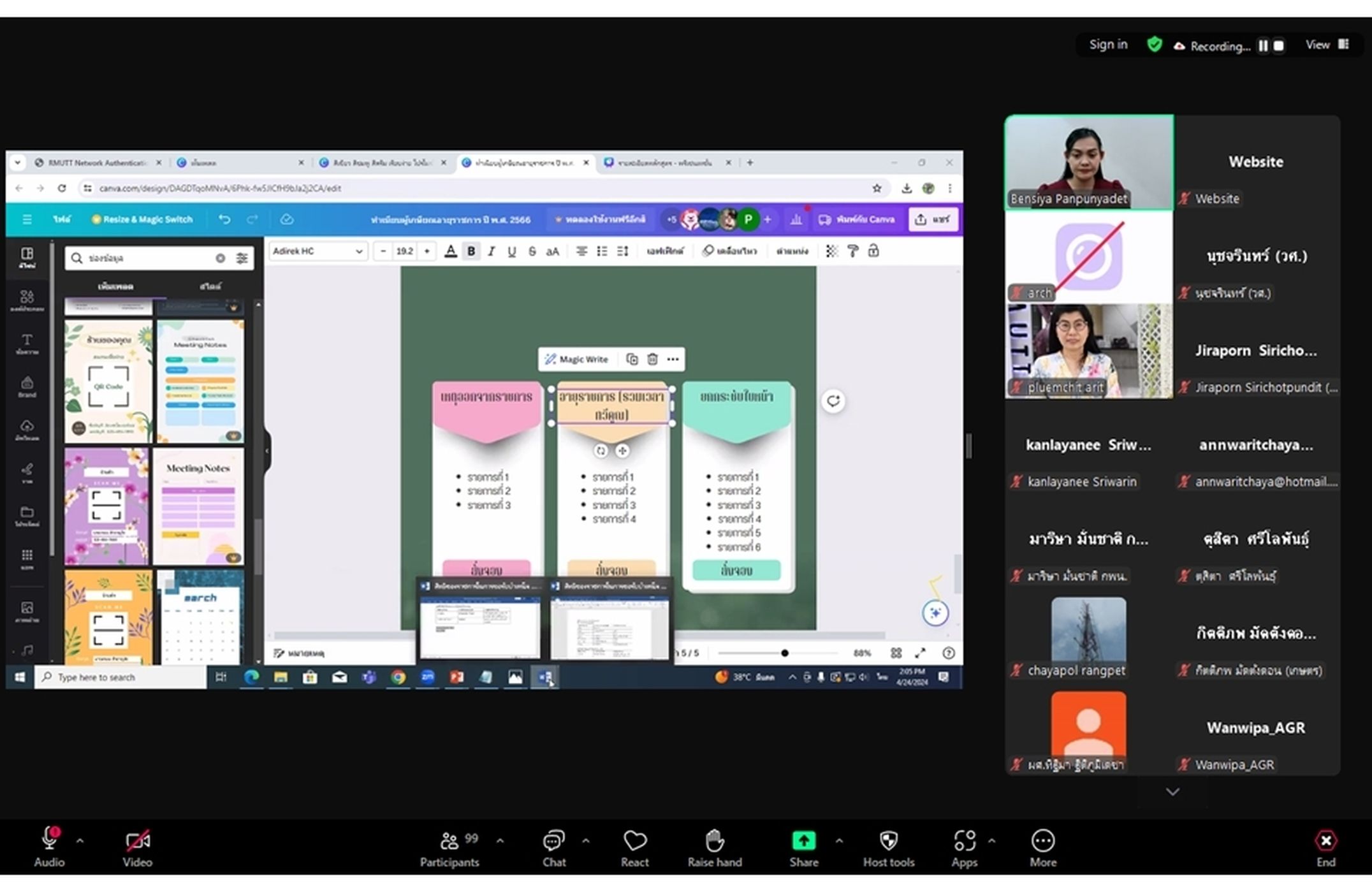Viewport: 1372px width, 892px height.
Task: Click the Raise hand icon
Action: pyautogui.click(x=715, y=840)
